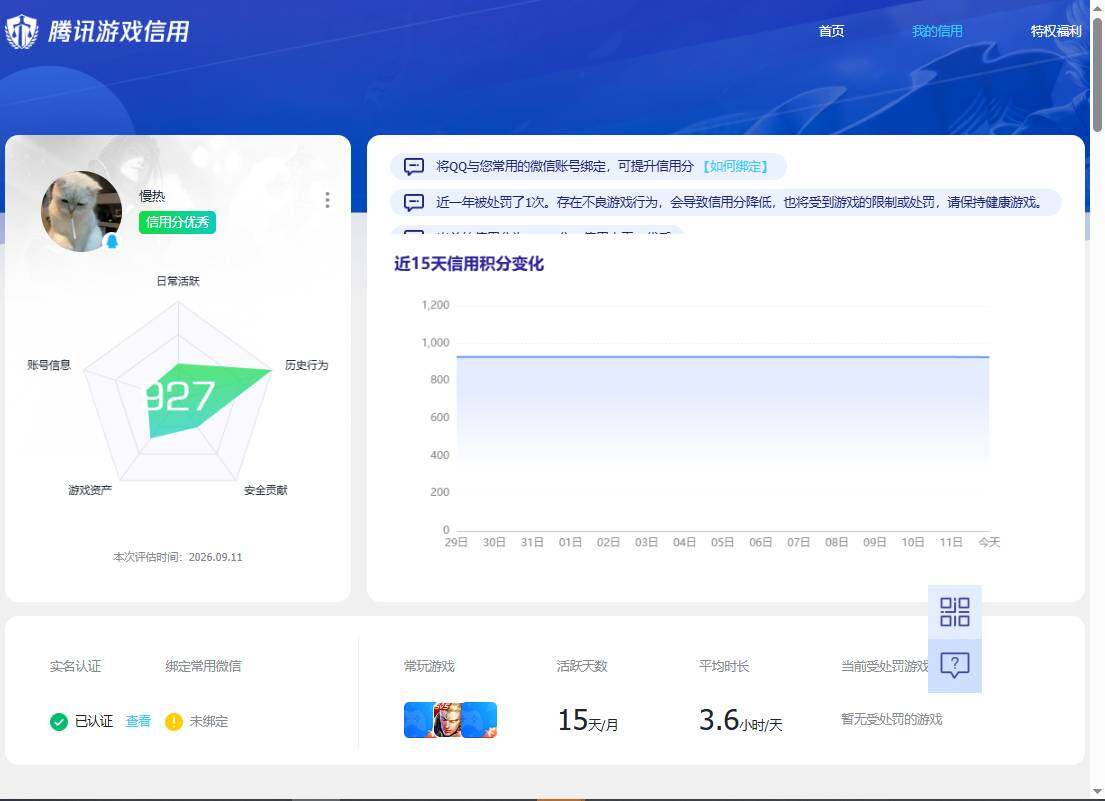Click the frequently played game thumbnail
The image size is (1105, 801).
point(450,720)
